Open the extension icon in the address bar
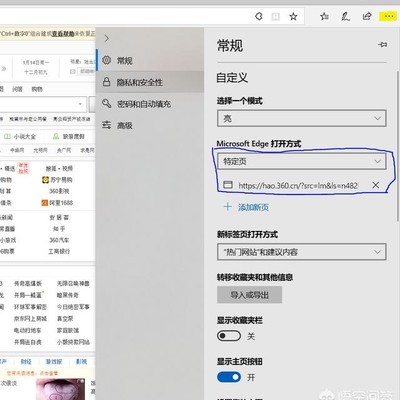 [259, 16]
